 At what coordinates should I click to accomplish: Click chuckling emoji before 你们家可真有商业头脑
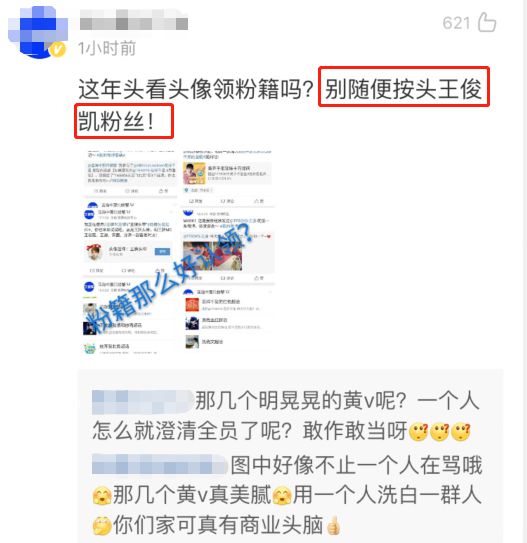[102, 526]
